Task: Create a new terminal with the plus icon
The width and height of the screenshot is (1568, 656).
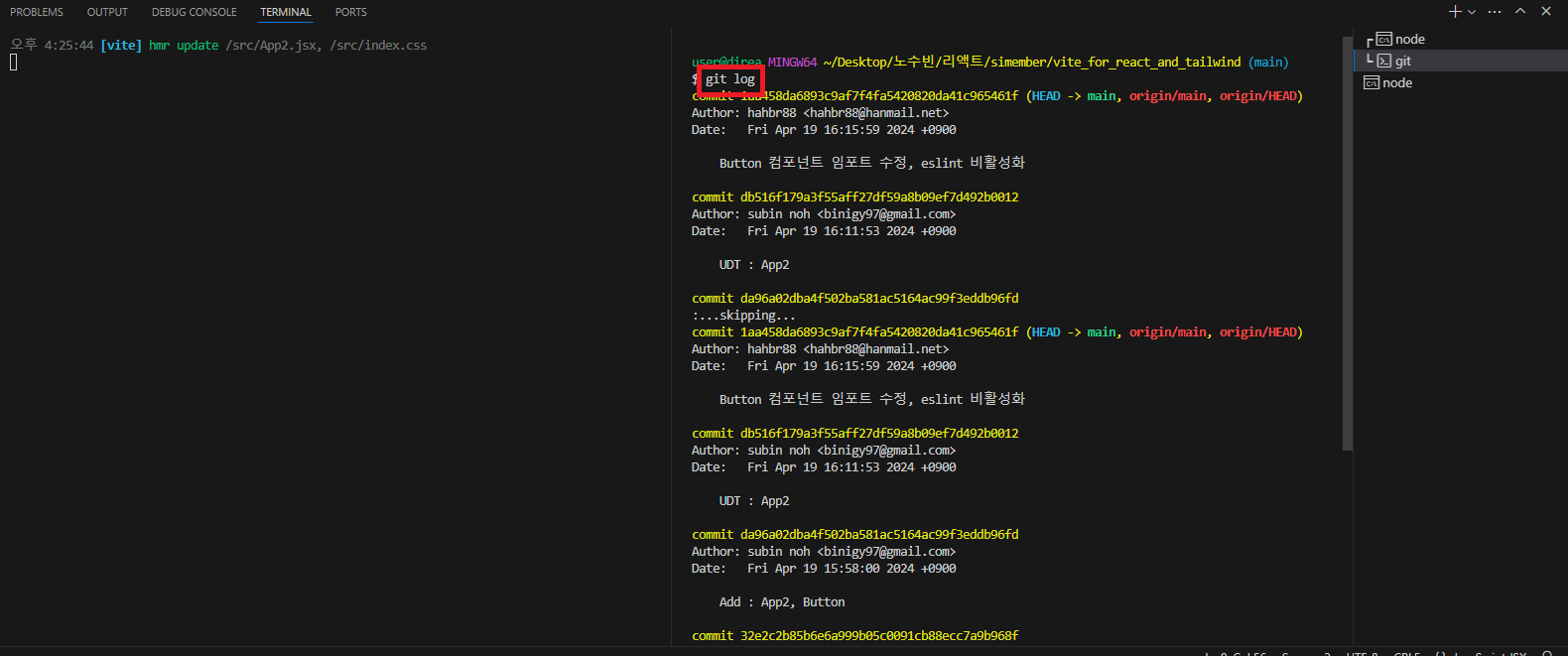Action: 1455,12
